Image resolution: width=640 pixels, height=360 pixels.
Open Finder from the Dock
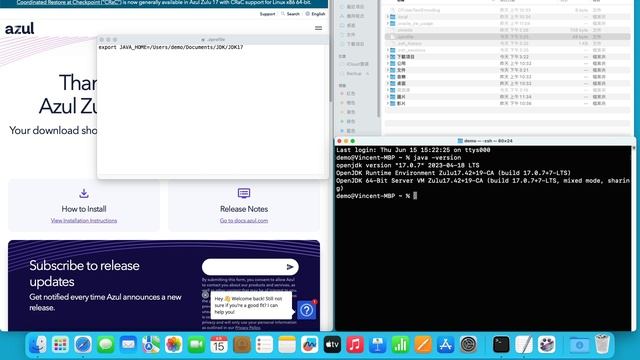pyautogui.click(x=38, y=345)
